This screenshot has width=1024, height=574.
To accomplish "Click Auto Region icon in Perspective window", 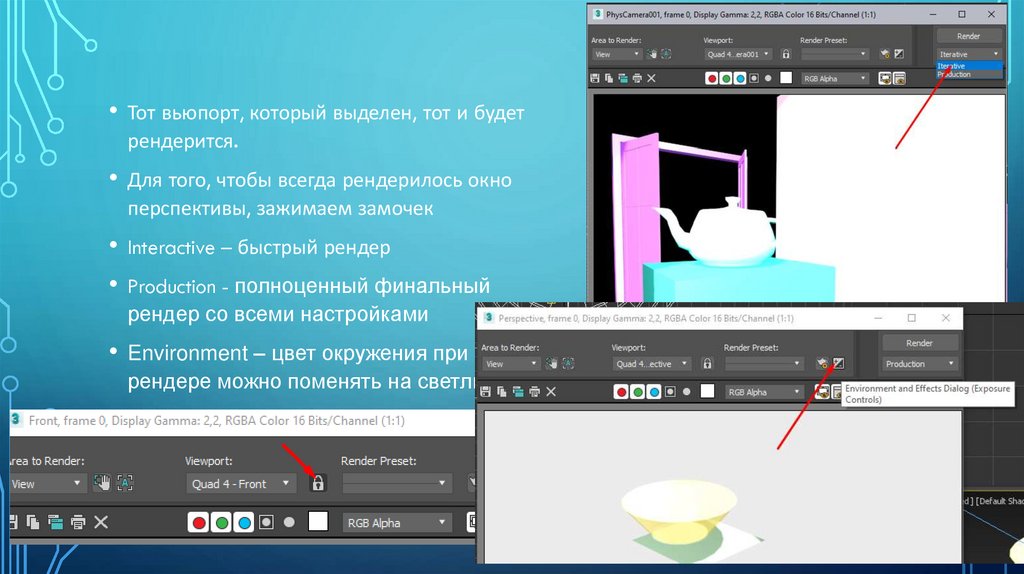I will (x=568, y=363).
